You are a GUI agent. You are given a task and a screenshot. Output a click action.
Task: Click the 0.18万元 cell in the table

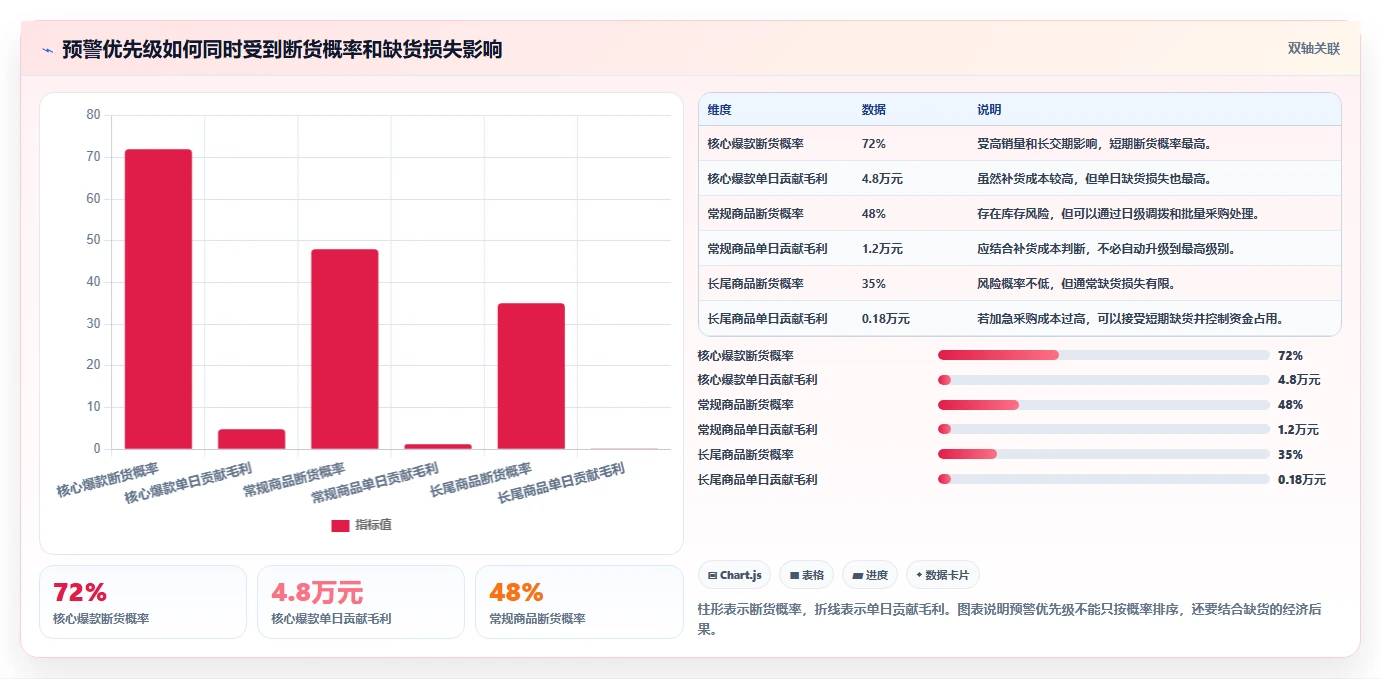[x=885, y=319]
